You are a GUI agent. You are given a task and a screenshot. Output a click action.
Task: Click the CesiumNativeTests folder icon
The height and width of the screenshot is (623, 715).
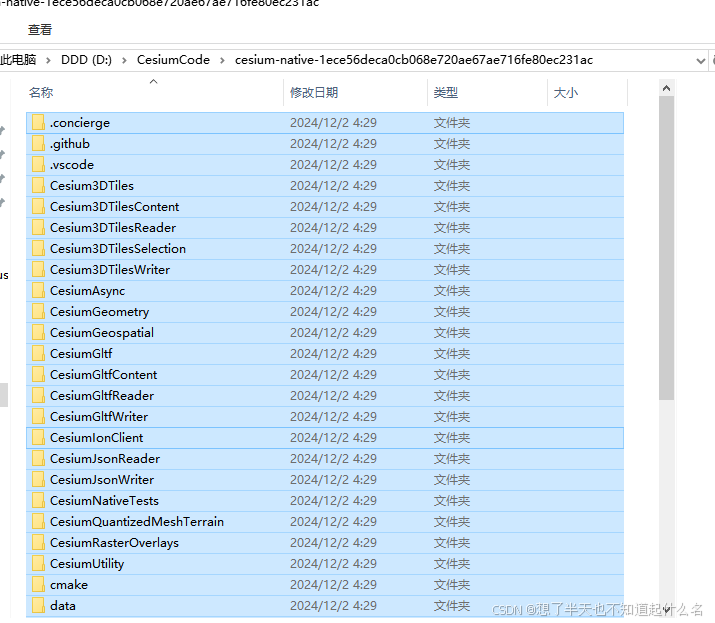[x=38, y=500]
